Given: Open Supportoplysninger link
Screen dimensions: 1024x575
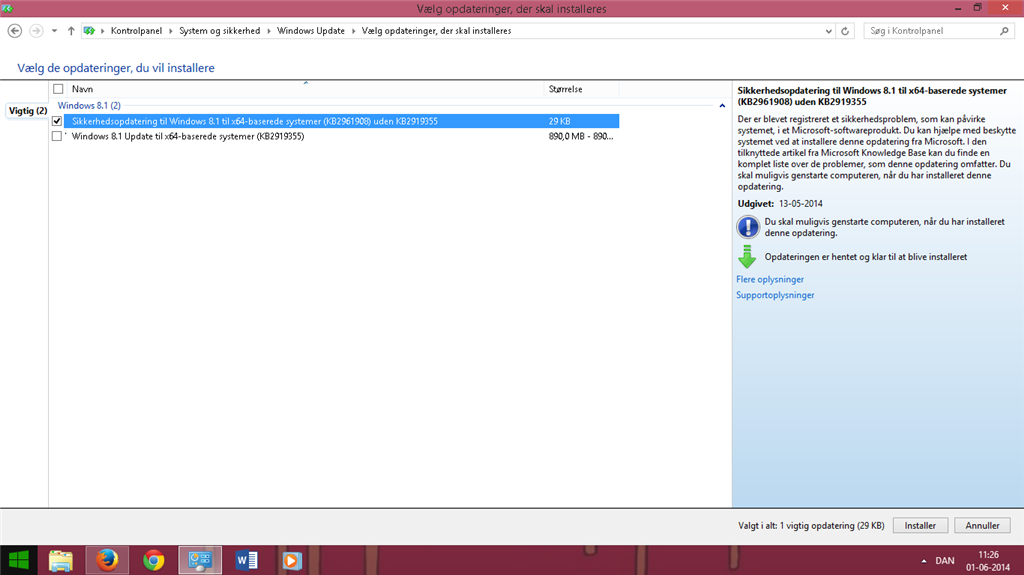Looking at the screenshot, I should pos(775,295).
